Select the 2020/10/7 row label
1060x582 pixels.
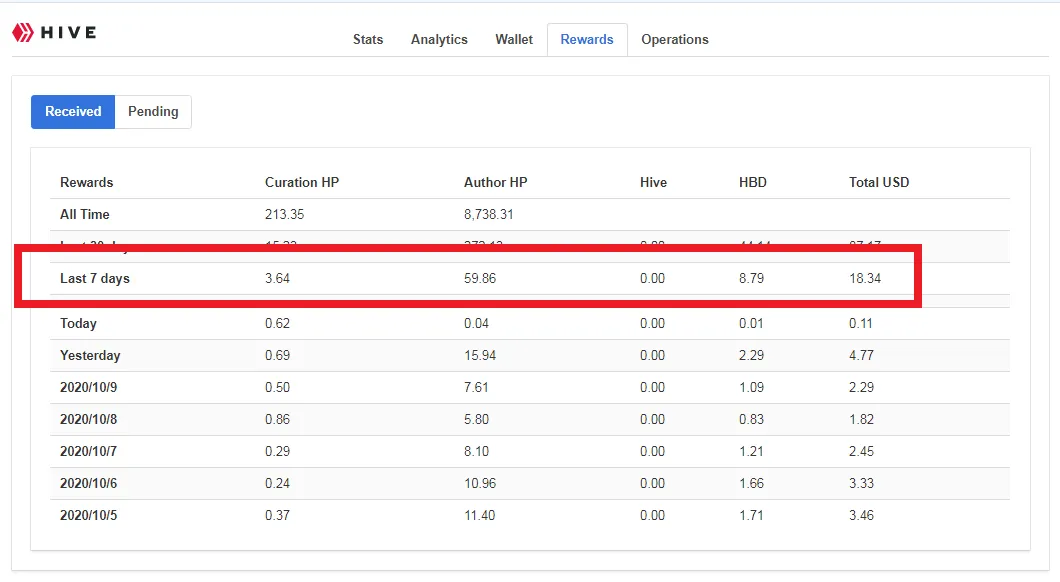(x=89, y=452)
